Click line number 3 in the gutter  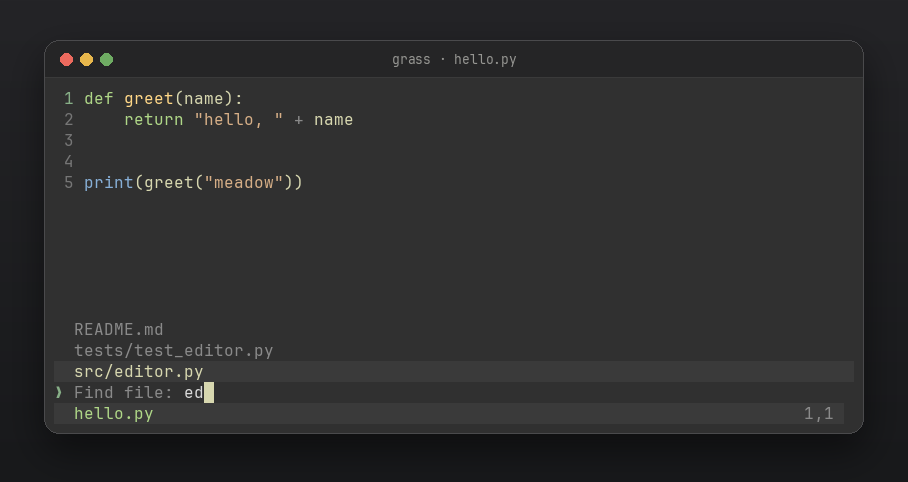pos(69,140)
